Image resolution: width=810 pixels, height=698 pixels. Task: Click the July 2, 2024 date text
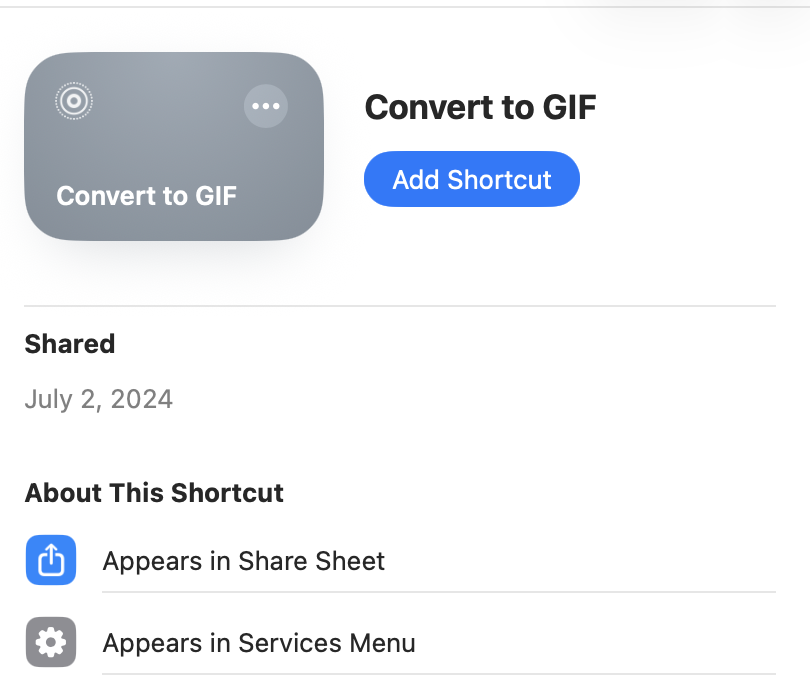pyautogui.click(x=99, y=399)
